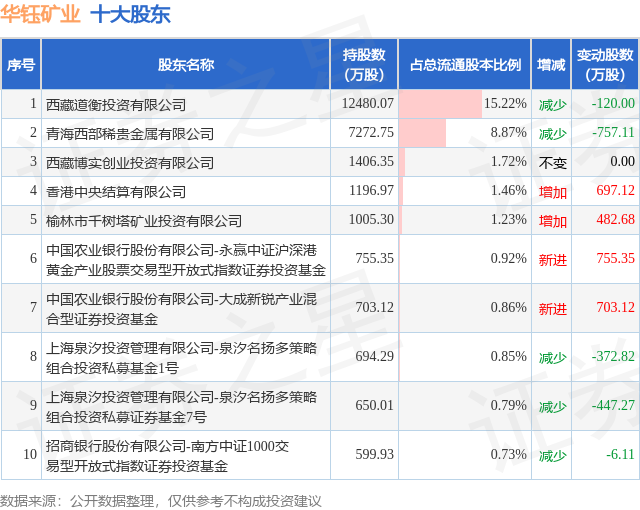The image size is (640, 510).
Task: Click 不变 status in row 3
Action: [x=552, y=163]
